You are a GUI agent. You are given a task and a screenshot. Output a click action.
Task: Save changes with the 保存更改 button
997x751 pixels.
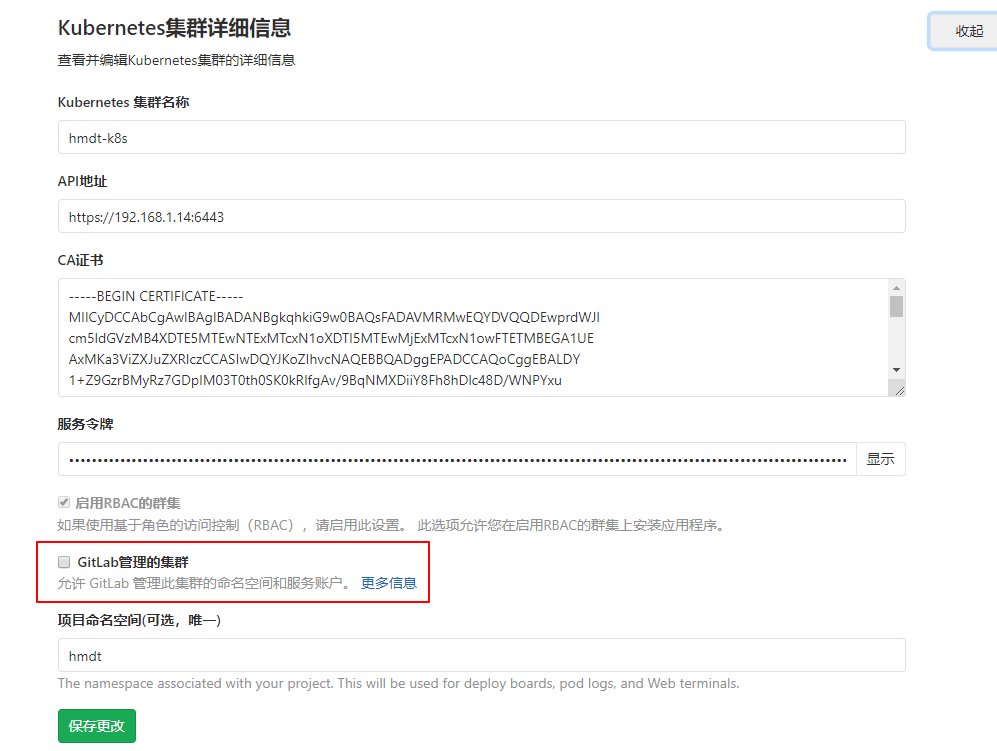[96, 726]
